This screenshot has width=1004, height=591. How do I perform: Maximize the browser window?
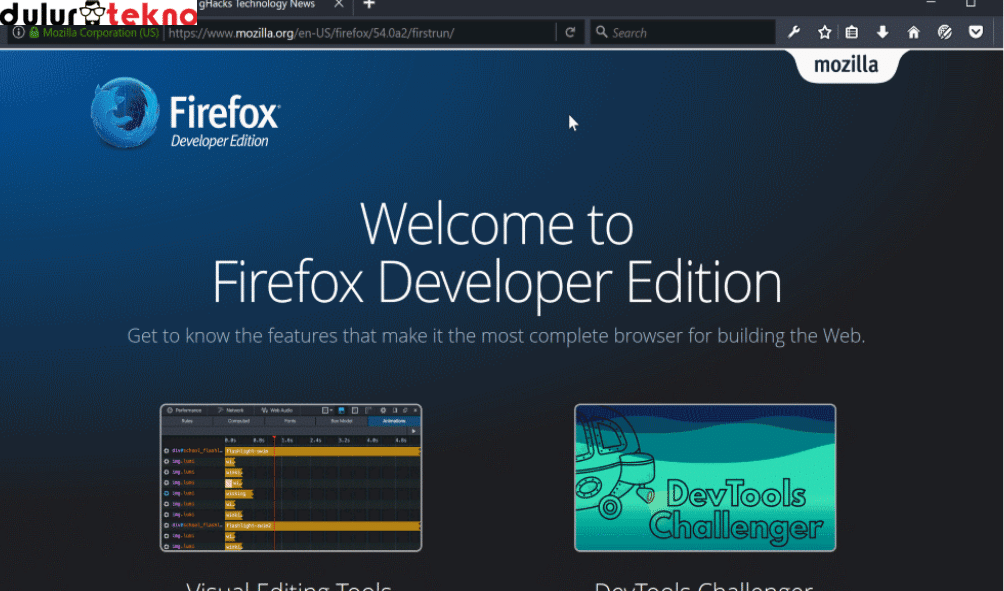point(971,3)
